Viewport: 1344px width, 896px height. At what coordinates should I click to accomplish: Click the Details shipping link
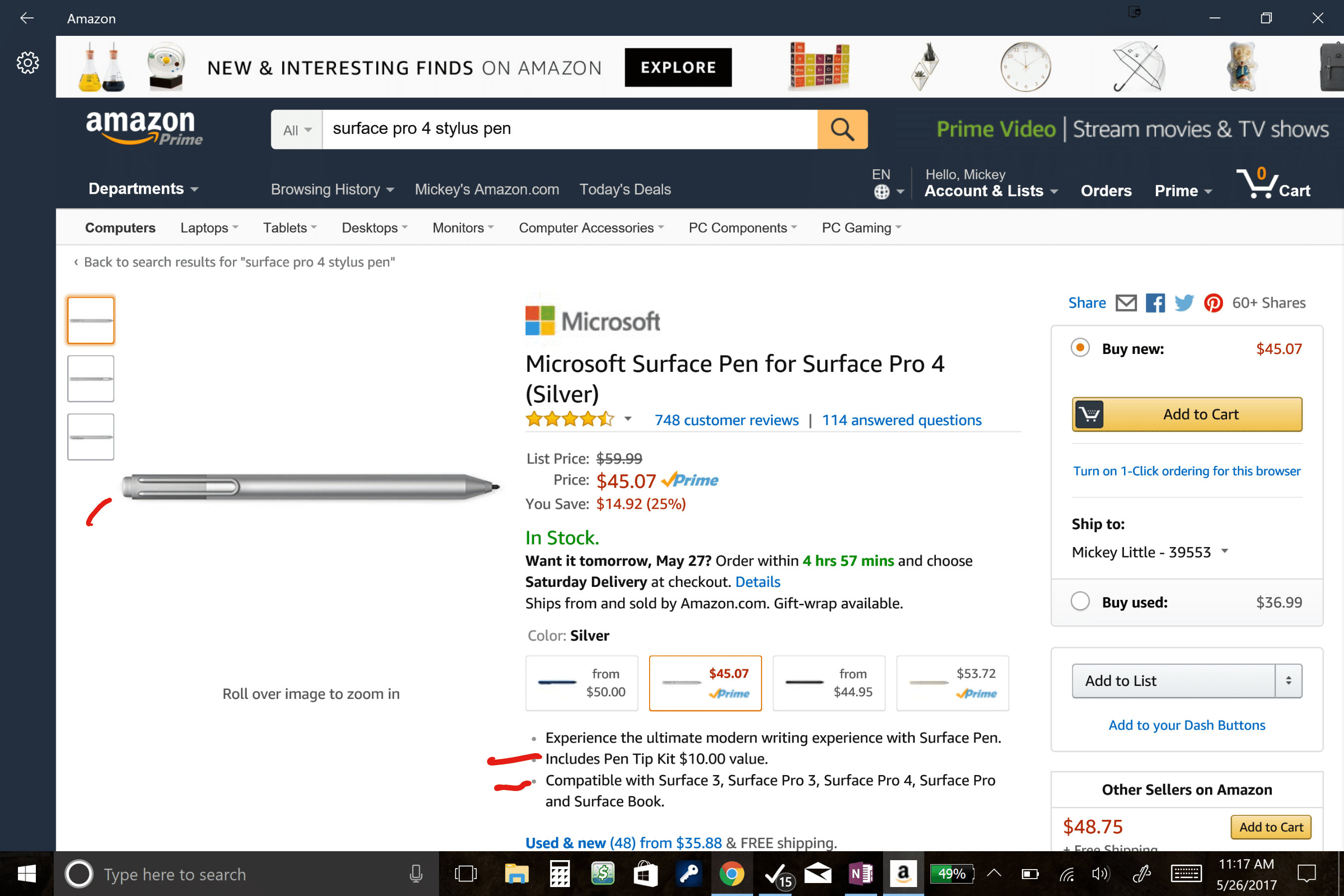[x=756, y=582]
